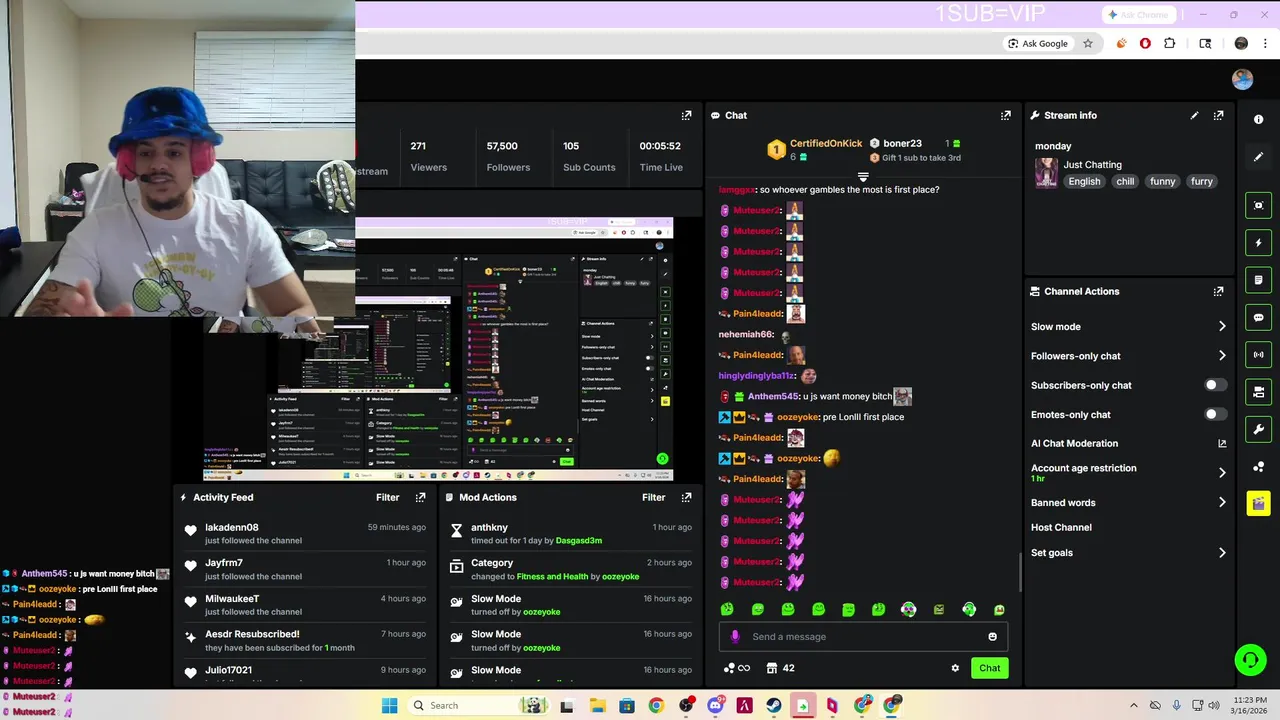Click the broadcast signal sidebar icon
The image size is (1280, 720).
pos(1258,354)
